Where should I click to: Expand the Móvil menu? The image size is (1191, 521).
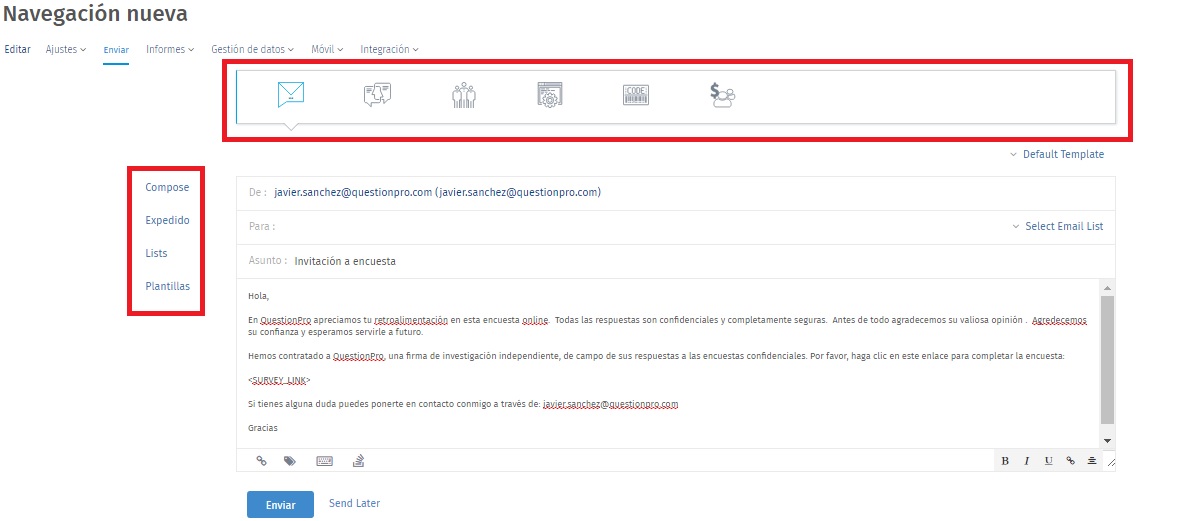(x=327, y=49)
